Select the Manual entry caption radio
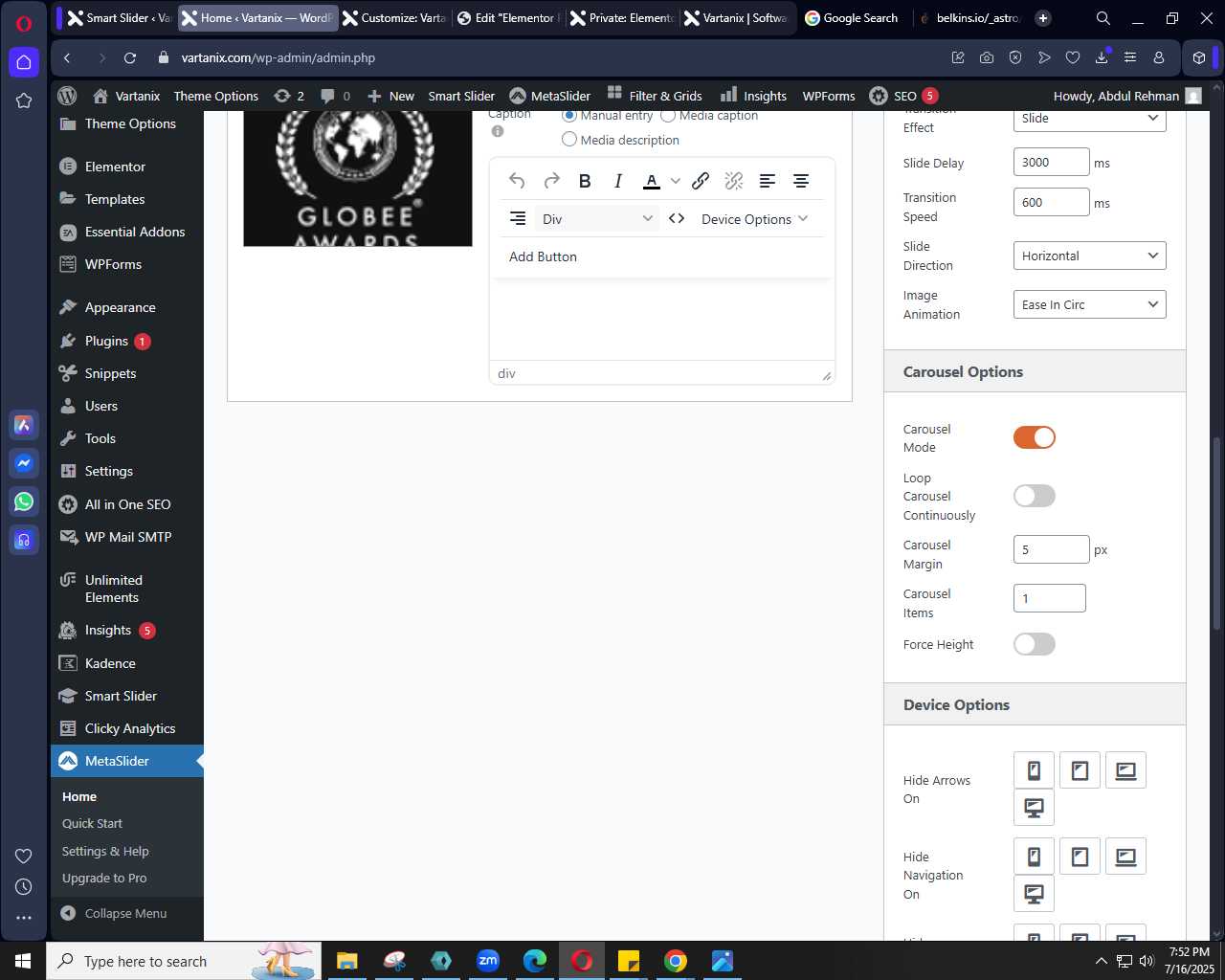 coord(569,116)
